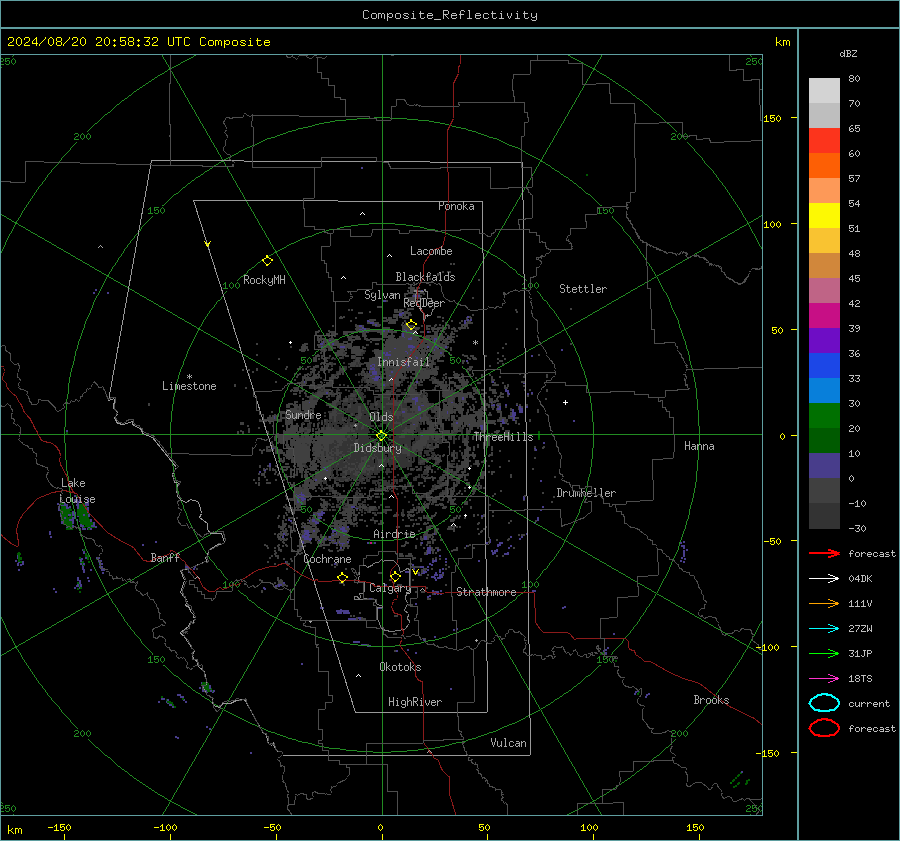Click the light blue 30-33 dBZ swatch
900x841 pixels.
coord(824,390)
